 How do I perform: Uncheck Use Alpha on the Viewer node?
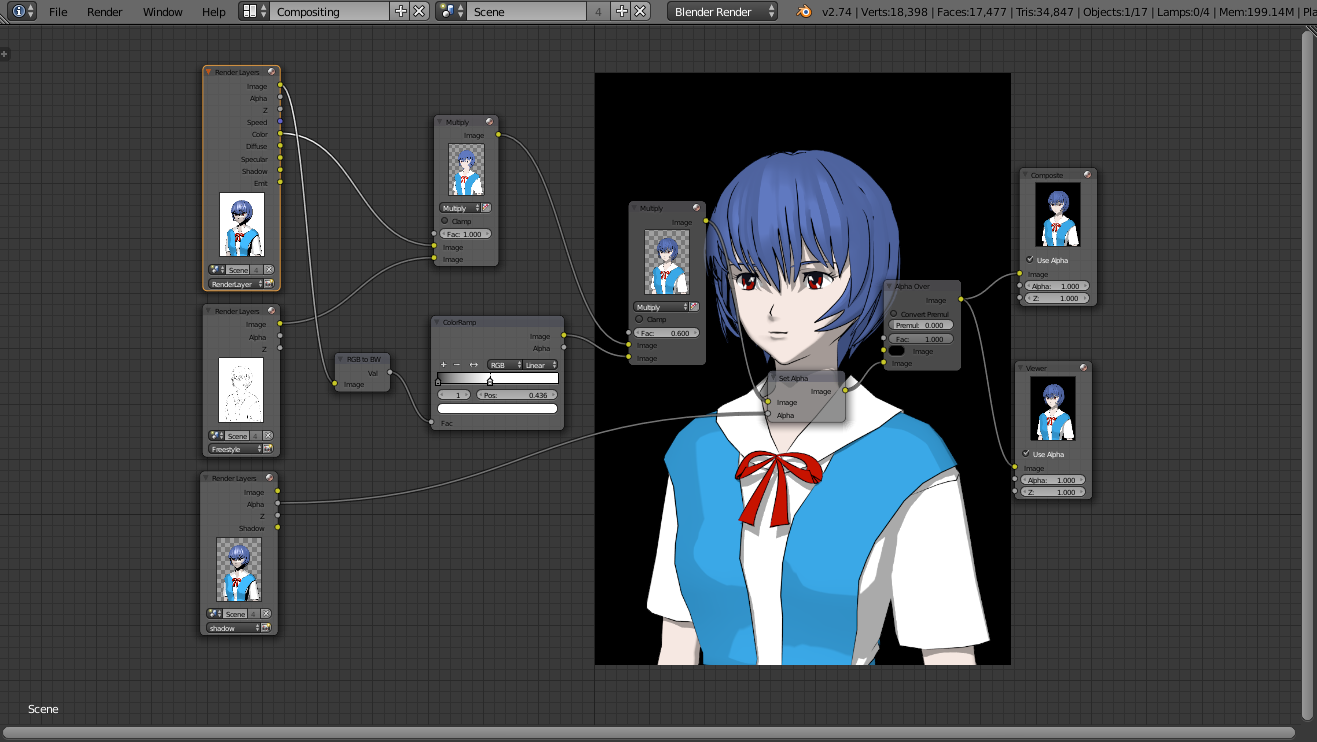(1025, 454)
